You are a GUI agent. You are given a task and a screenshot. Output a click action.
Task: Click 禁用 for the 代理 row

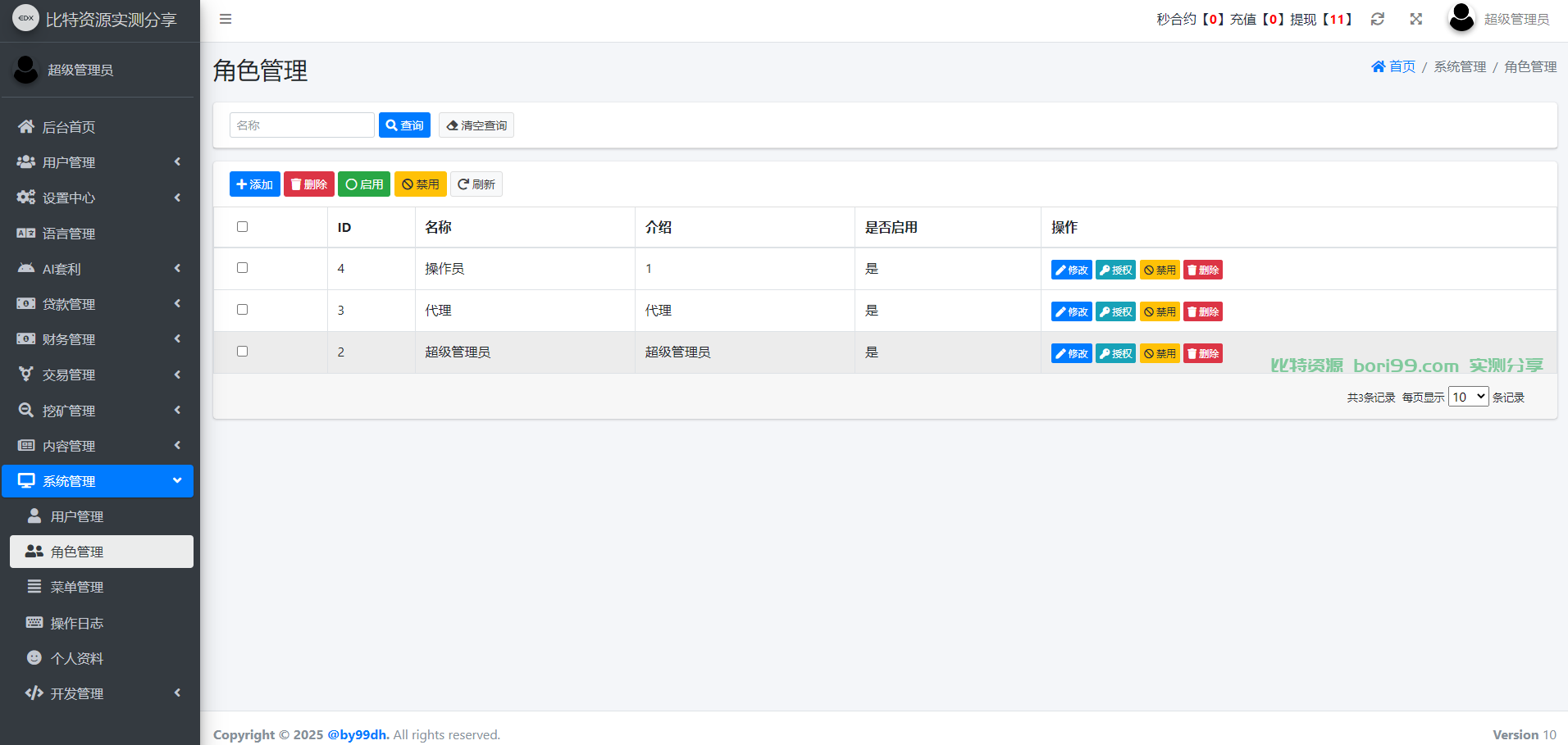tap(1160, 311)
